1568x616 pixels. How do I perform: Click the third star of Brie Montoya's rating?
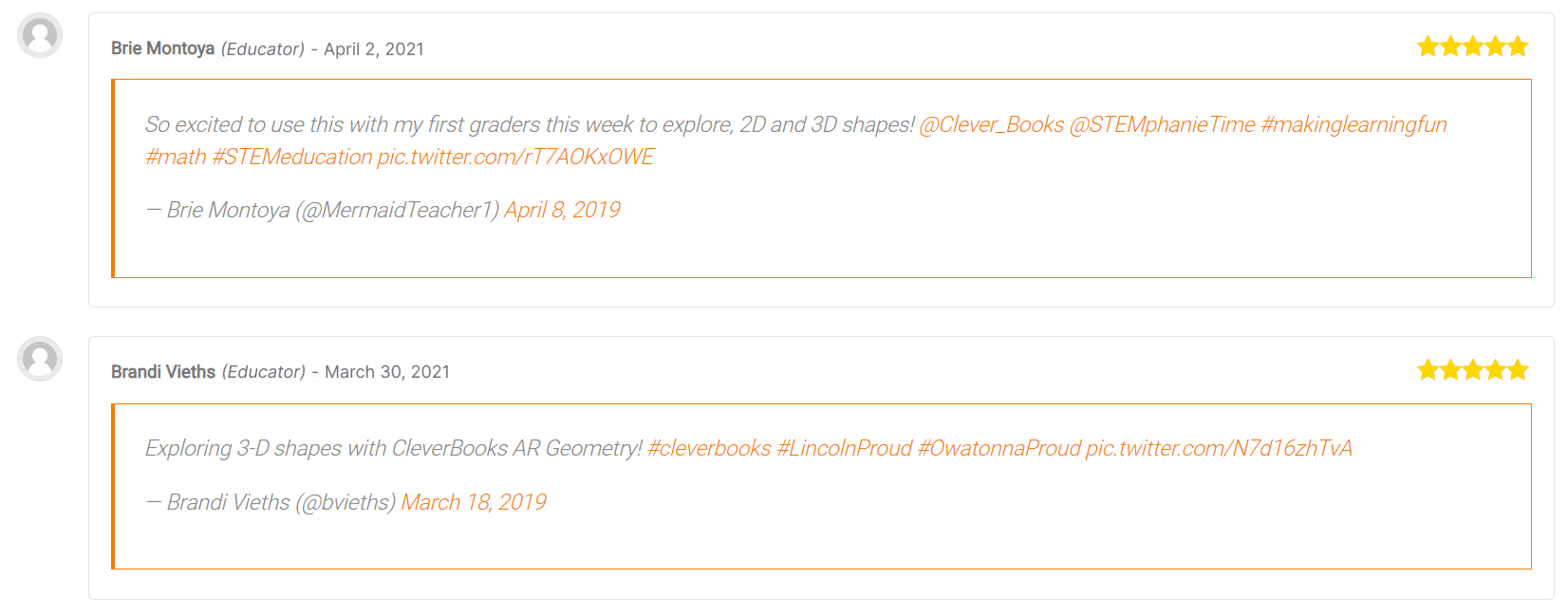click(1473, 46)
